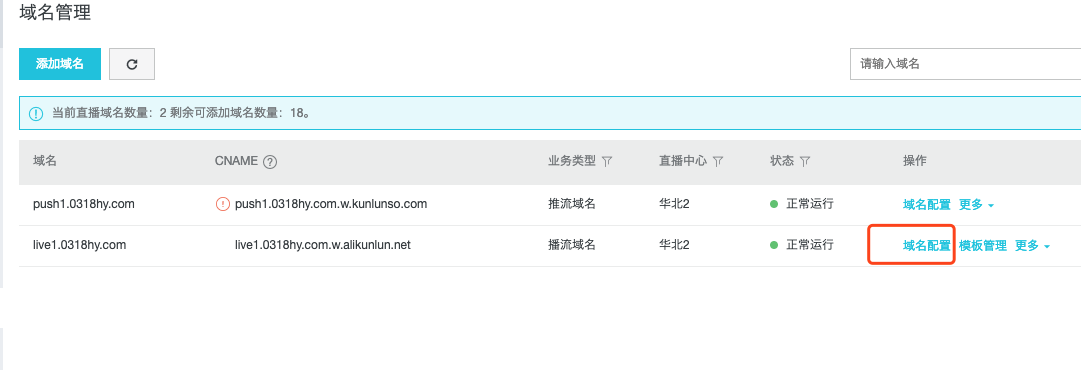
Task: Click the green status dot for push1.0318hy.com
Action: [x=774, y=204]
